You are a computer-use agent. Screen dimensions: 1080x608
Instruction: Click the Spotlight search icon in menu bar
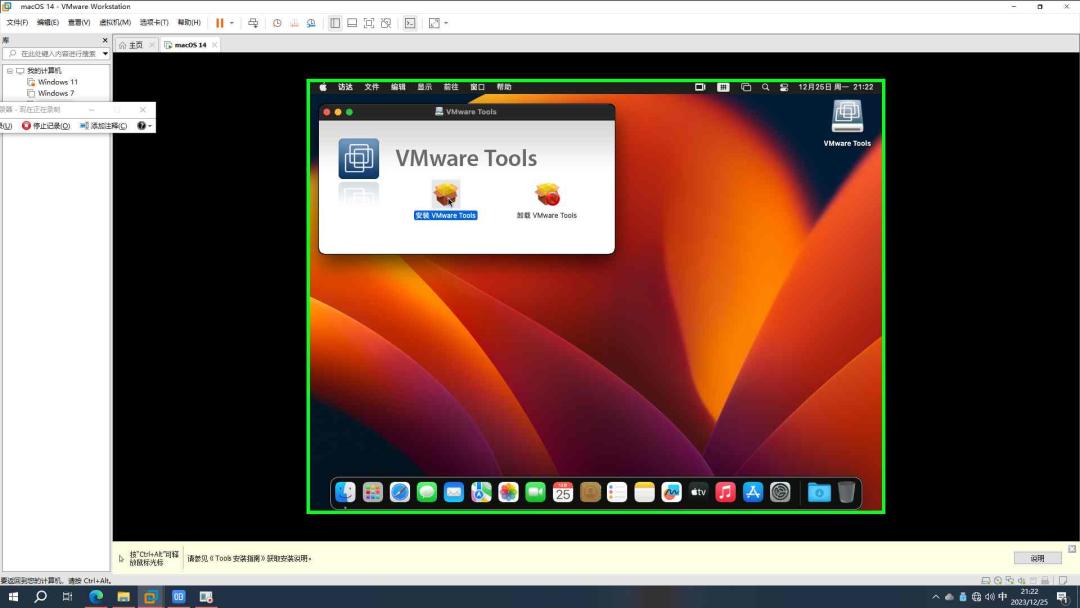[x=765, y=87]
